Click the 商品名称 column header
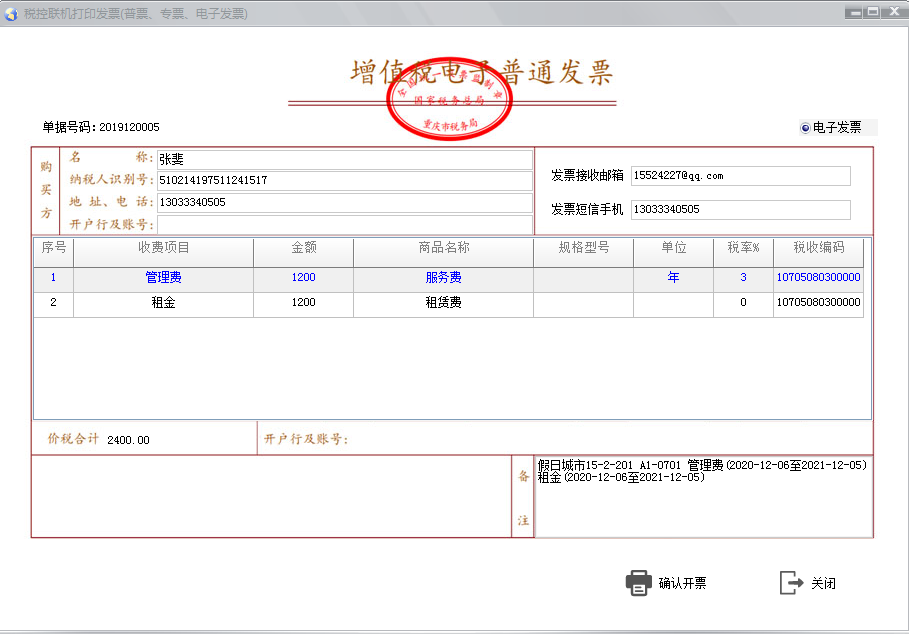Screen dimensions: 909x634 tap(443, 253)
